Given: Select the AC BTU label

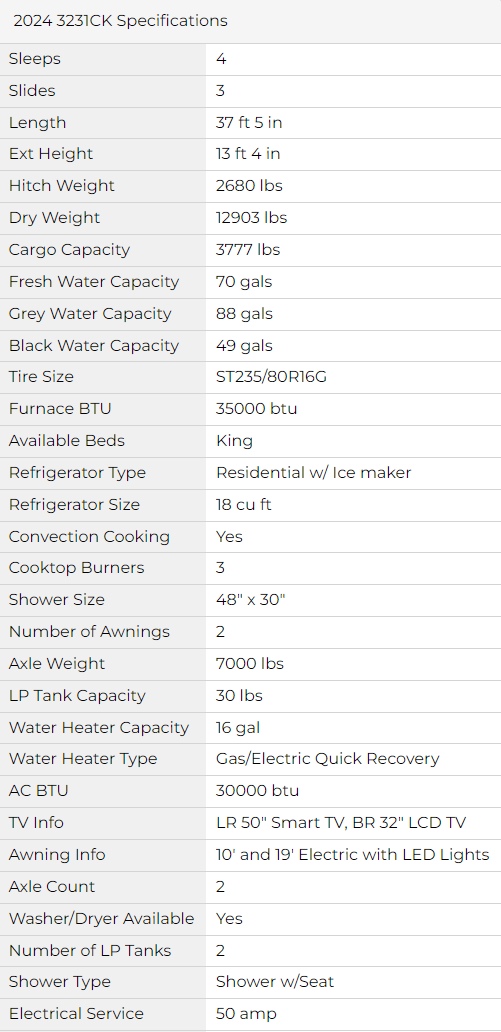Looking at the screenshot, I should click(38, 791).
